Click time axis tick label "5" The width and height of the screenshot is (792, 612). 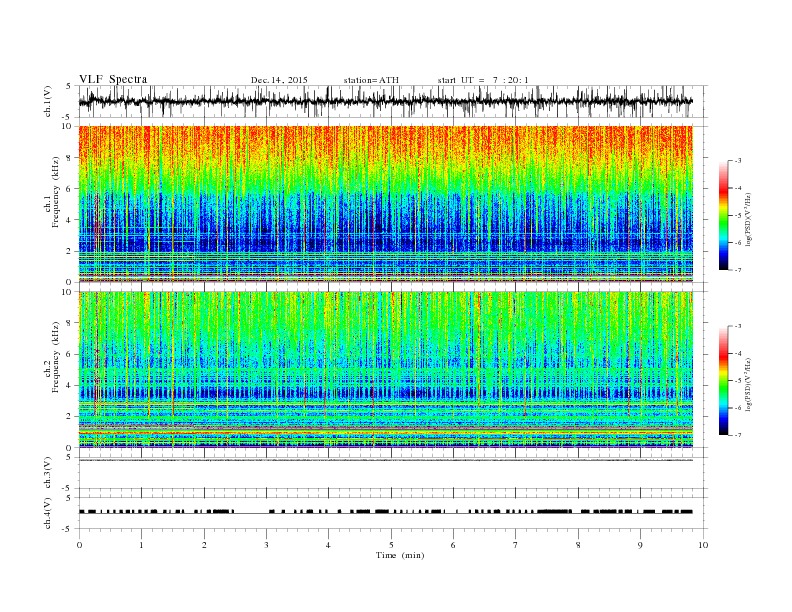(x=391, y=545)
